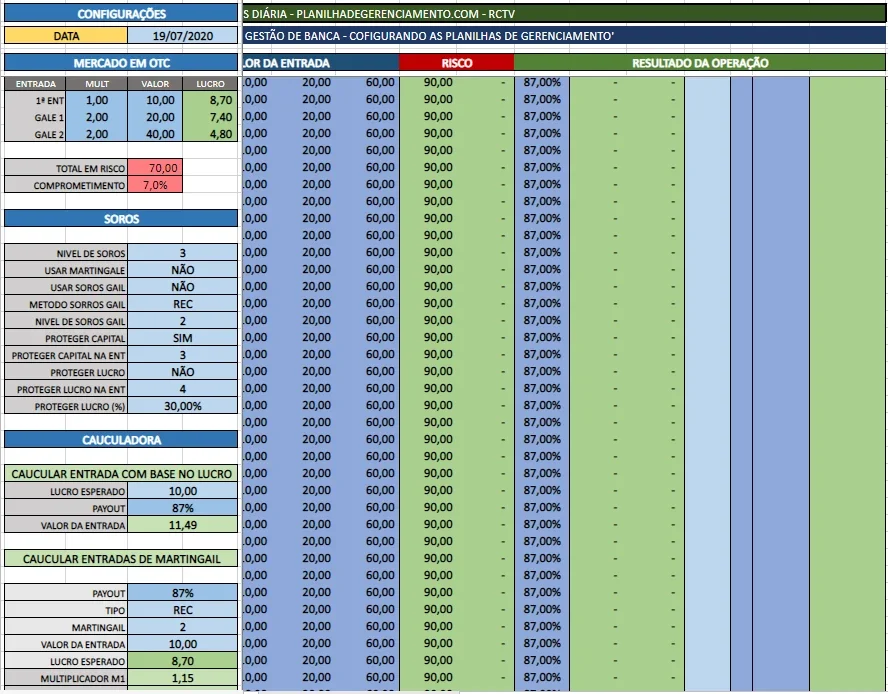This screenshot has height=694, width=888.
Task: Click the COMPROMETIMENTO cell showing 7,0%
Action: pyautogui.click(x=155, y=185)
